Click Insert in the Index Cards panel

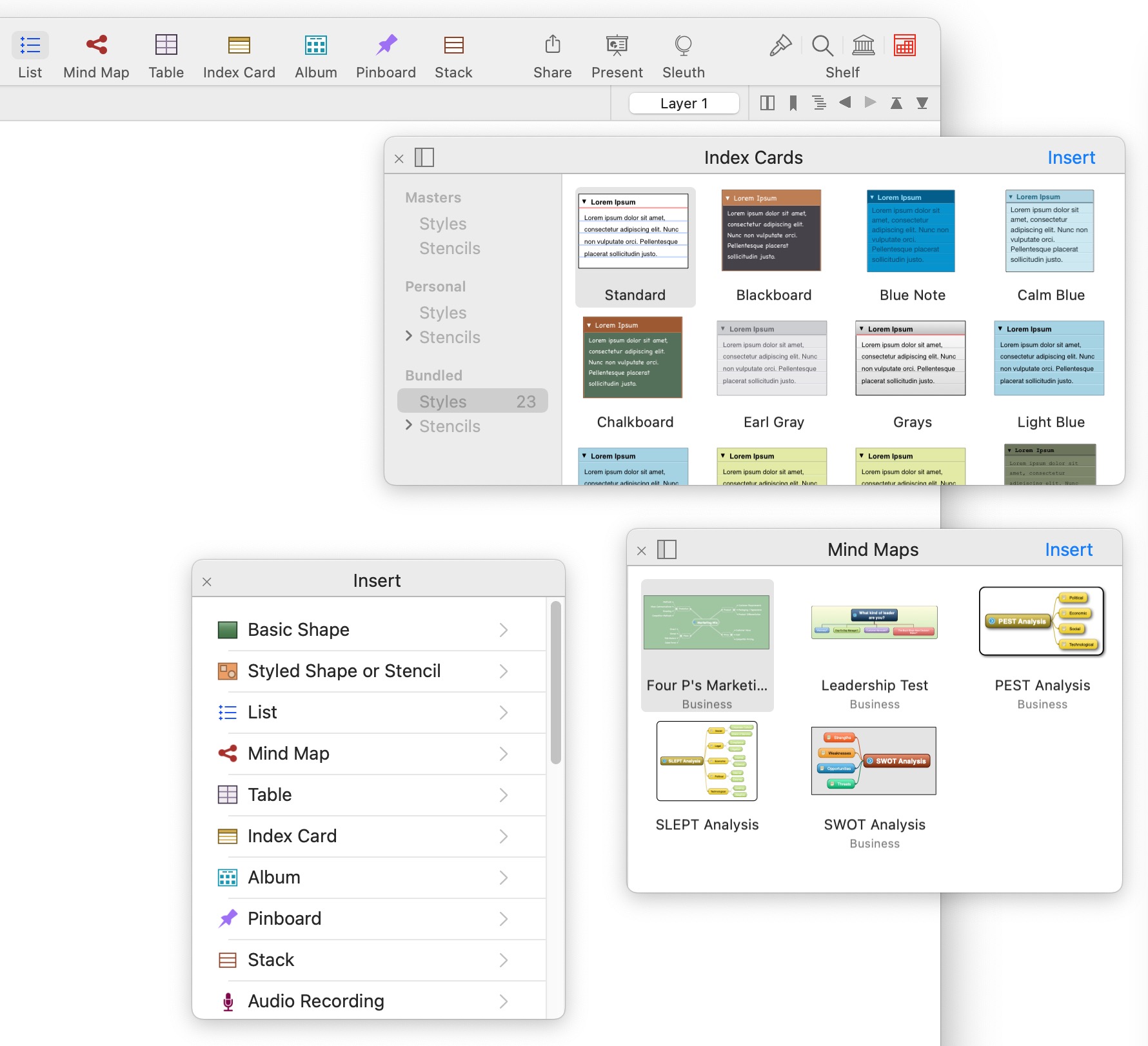coord(1071,157)
